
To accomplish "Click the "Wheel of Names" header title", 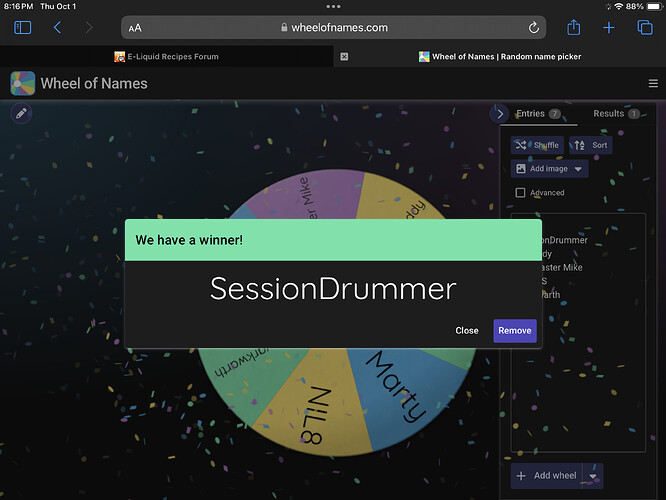I will point(94,83).
